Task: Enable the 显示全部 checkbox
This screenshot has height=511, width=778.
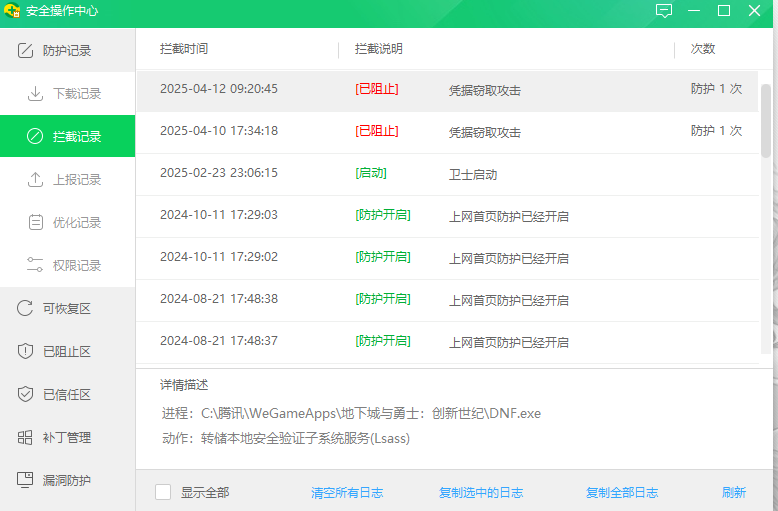Action: pos(163,492)
